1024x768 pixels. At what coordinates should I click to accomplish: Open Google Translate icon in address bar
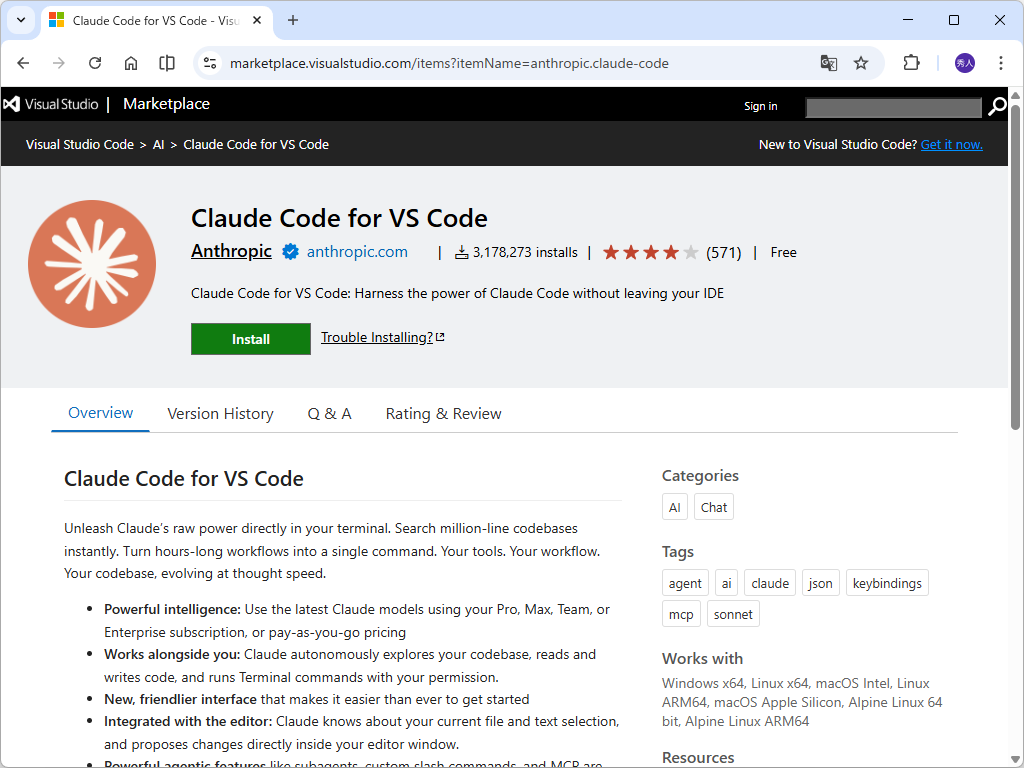click(829, 62)
